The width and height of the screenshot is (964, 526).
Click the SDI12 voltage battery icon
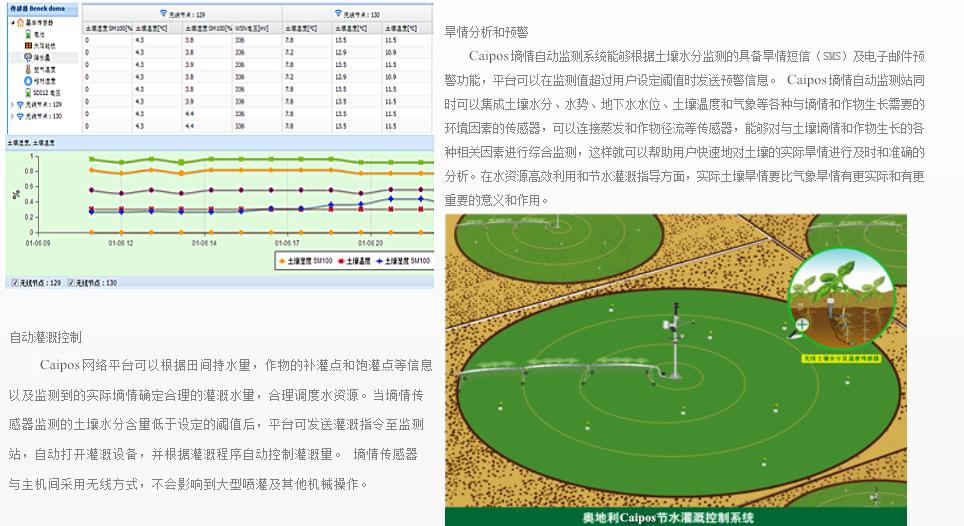coord(28,92)
